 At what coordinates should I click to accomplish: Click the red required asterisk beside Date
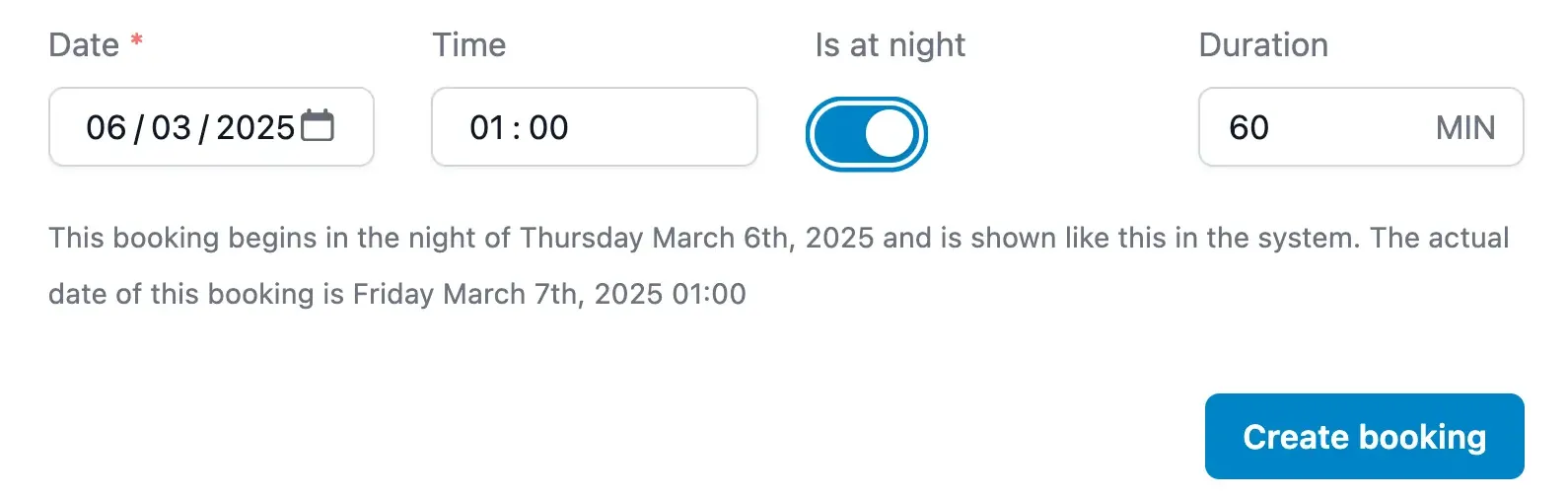coord(137,41)
